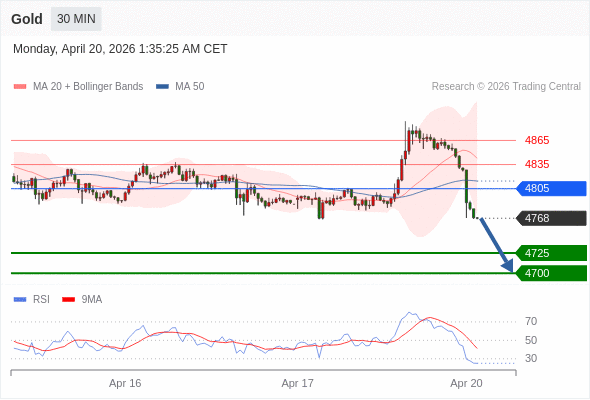Click the 4835 resistance level label

[x=537, y=164]
